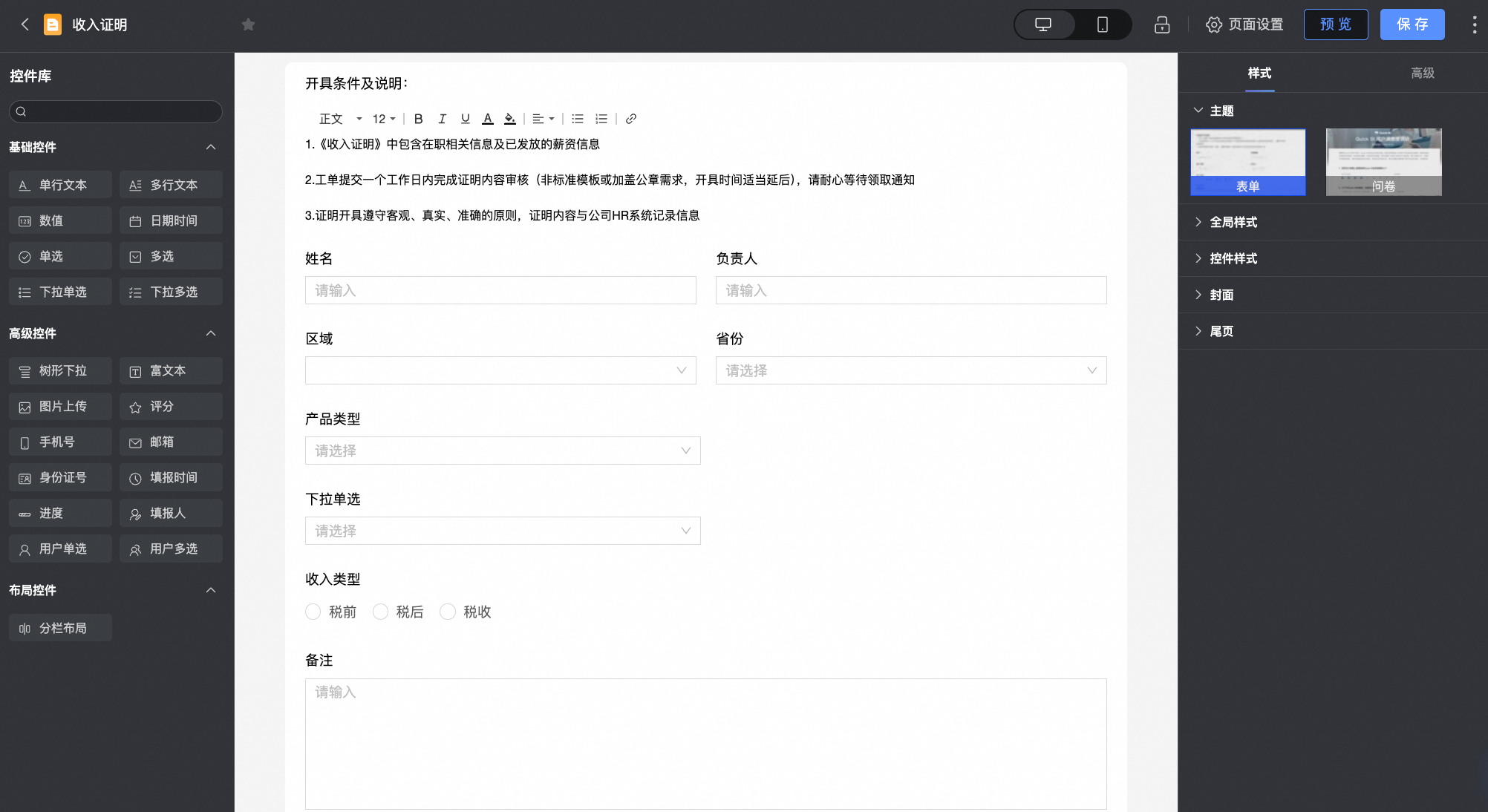Insert a hyperlink using the link icon
Screen dimensions: 1488x812
631,119
